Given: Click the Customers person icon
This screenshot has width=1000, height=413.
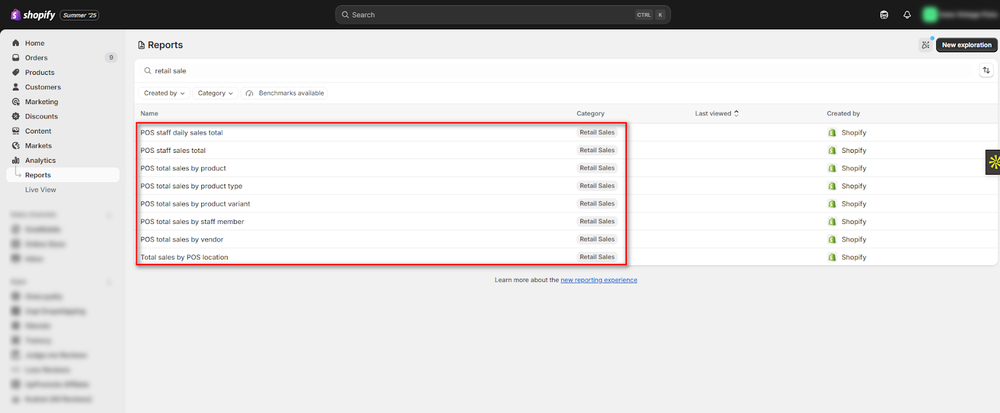Looking at the screenshot, I should click(x=16, y=87).
